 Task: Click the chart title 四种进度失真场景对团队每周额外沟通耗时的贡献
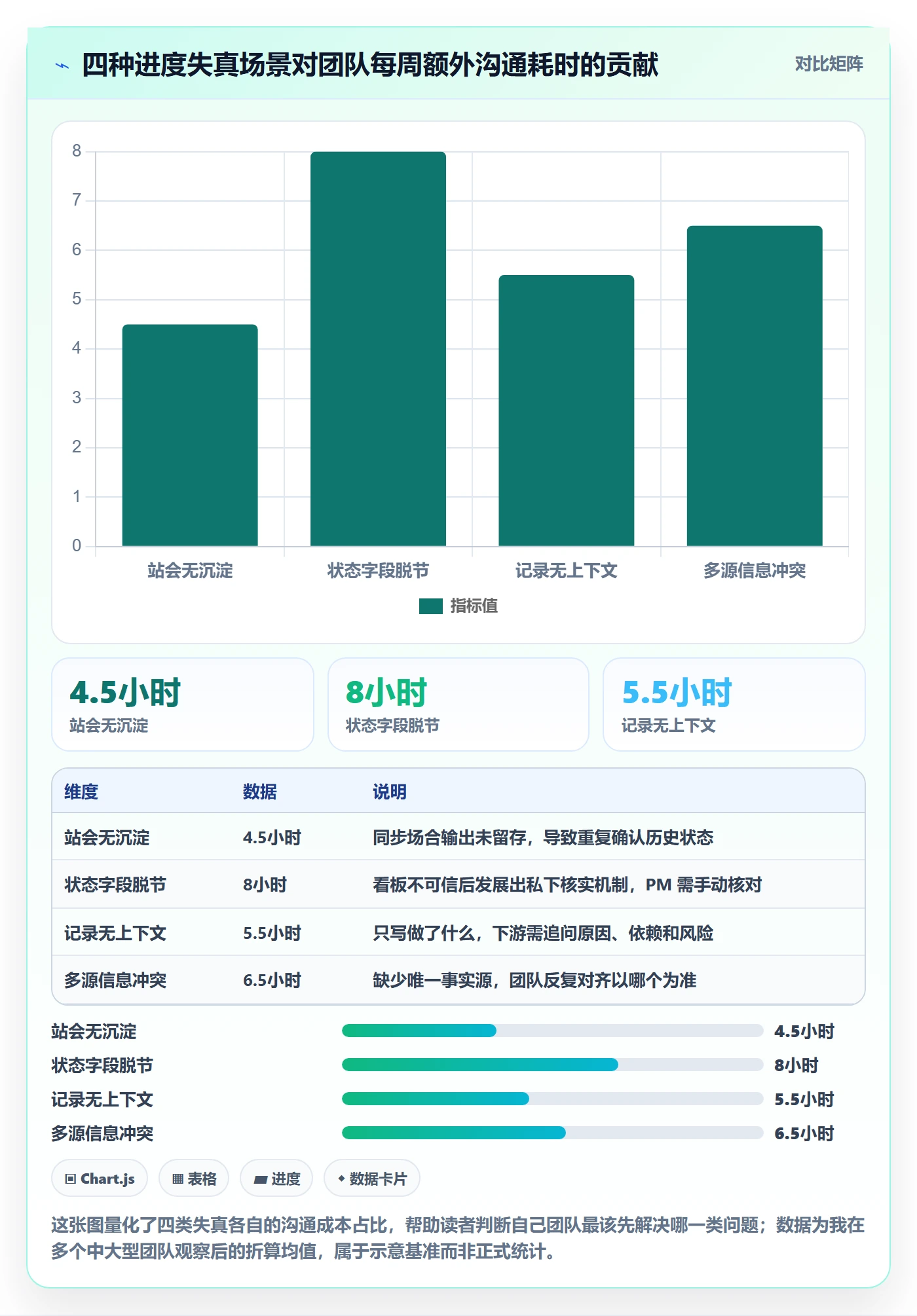370,65
